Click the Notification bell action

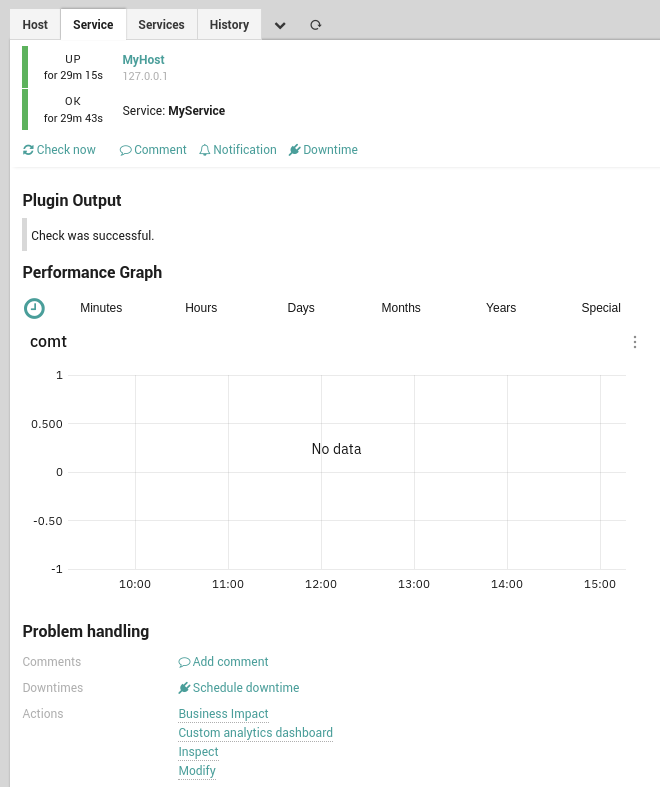click(237, 150)
